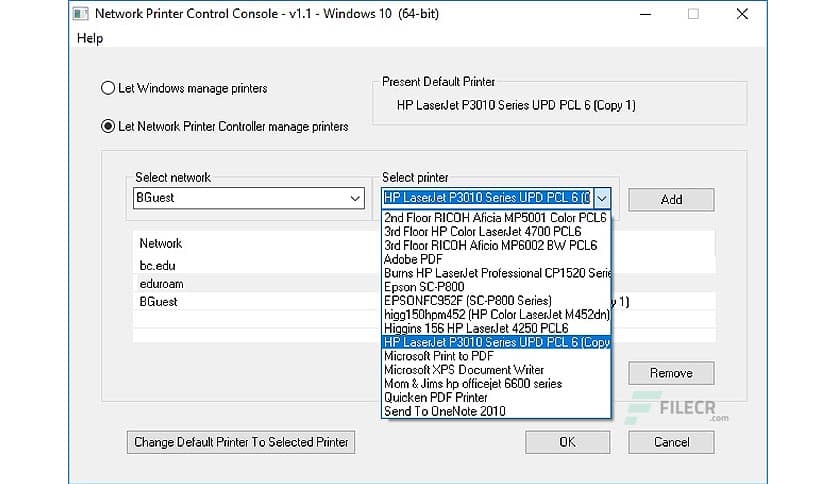This screenshot has width=836, height=484.
Task: Open the Help menu
Action: click(x=90, y=38)
